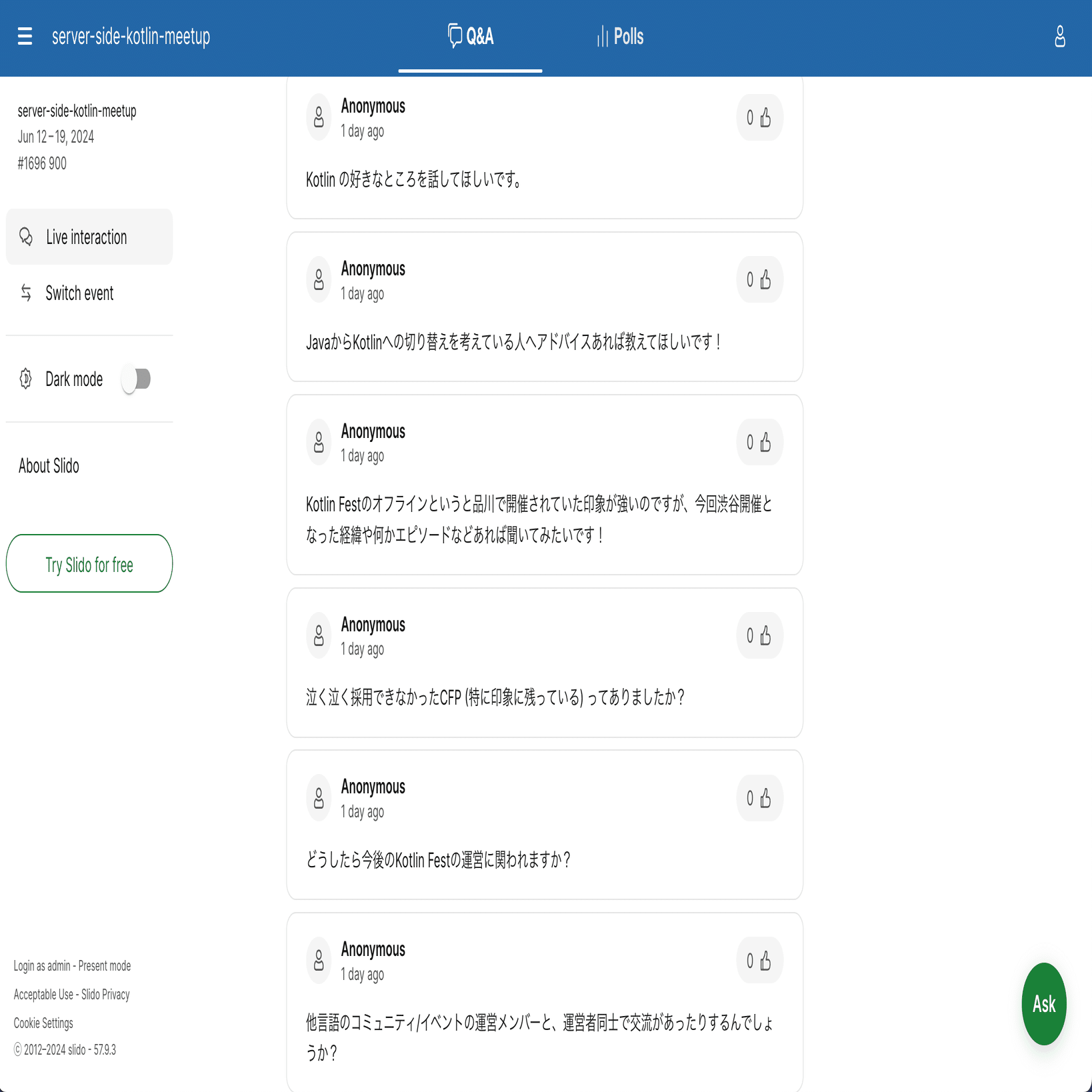This screenshot has width=1092, height=1092.
Task: Click avatar on 'Kotlin Festのオフライン' question
Action: tap(319, 442)
